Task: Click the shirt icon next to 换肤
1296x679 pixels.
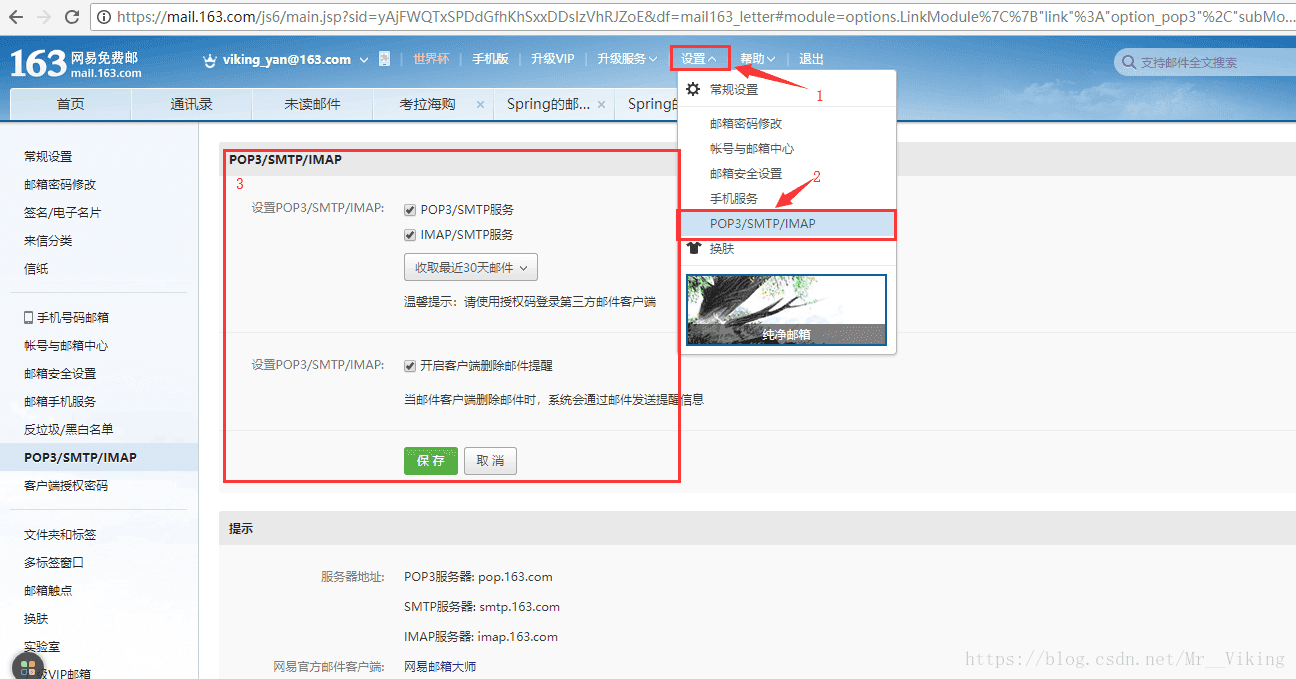Action: (x=693, y=248)
